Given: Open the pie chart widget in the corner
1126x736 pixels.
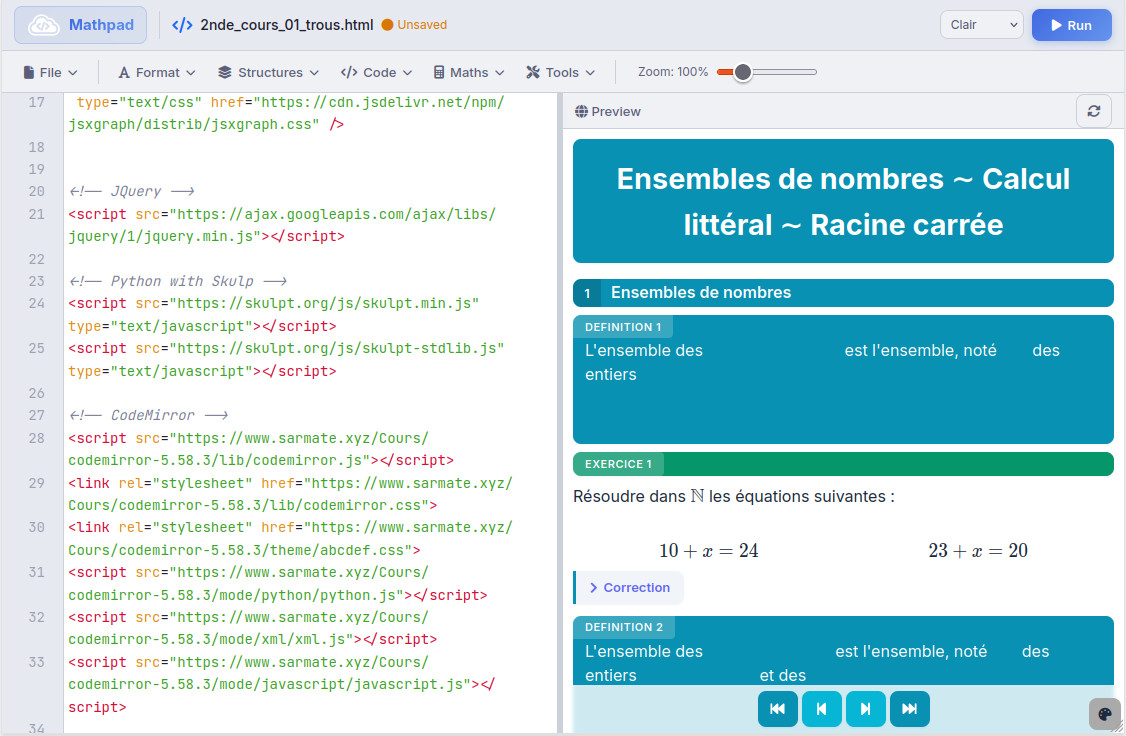Looking at the screenshot, I should click(x=1104, y=714).
